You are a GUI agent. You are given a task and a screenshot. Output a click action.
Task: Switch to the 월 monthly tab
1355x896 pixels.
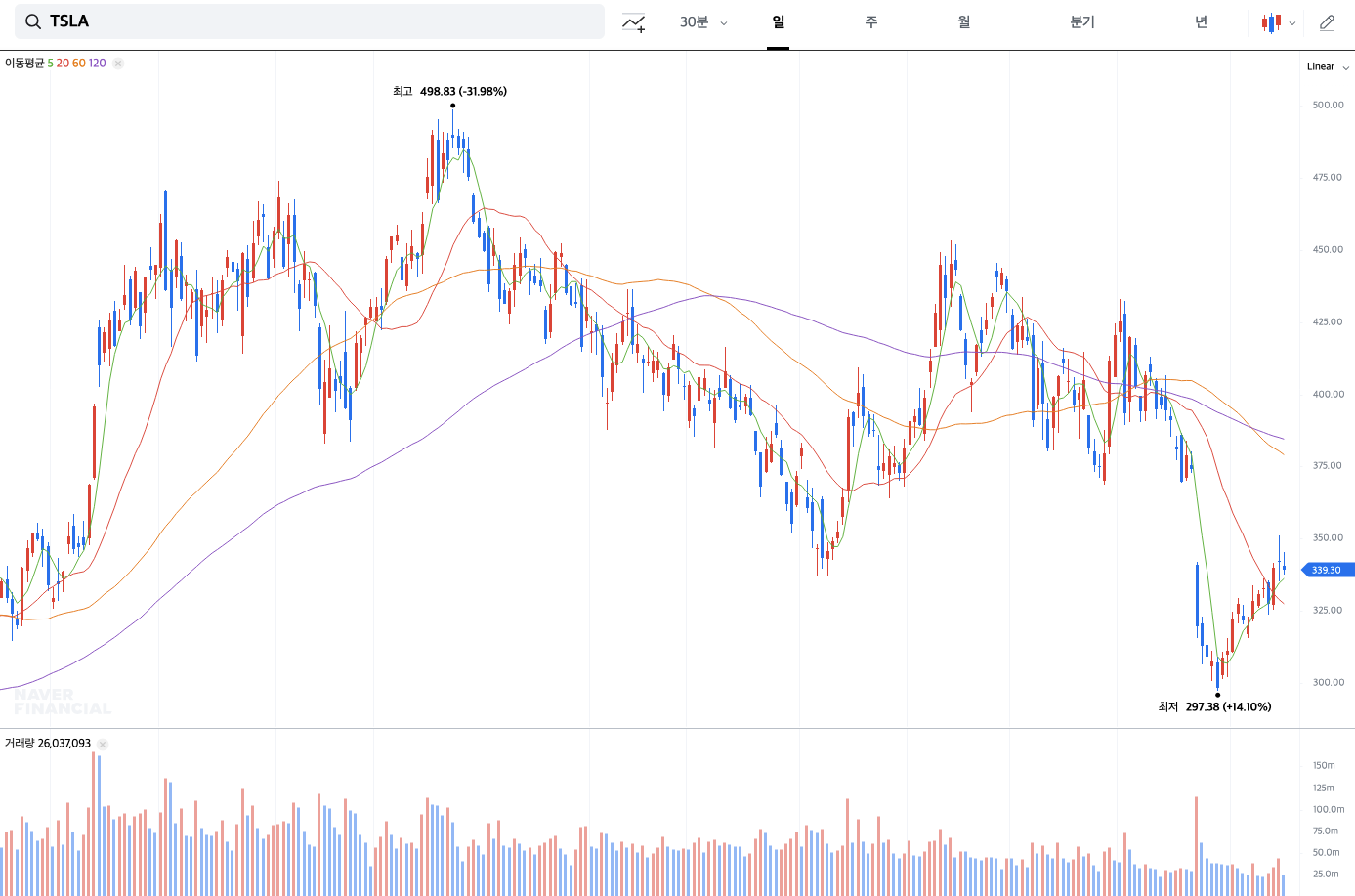click(964, 22)
